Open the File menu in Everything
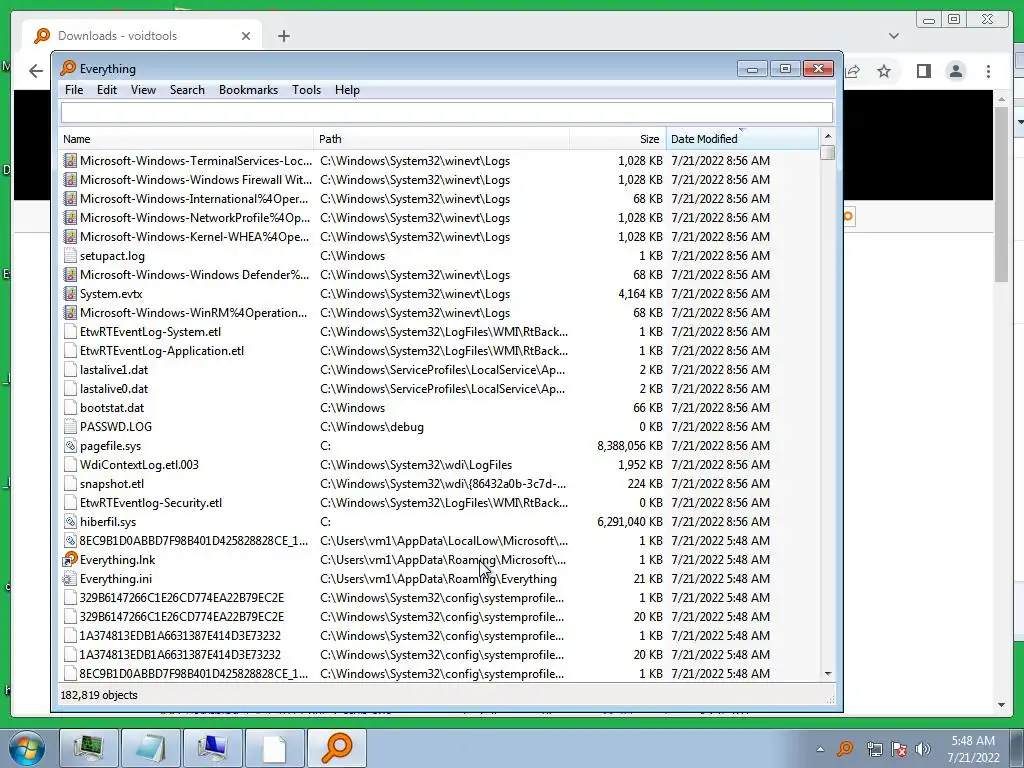Screen dimensions: 1024x768 click(74, 90)
